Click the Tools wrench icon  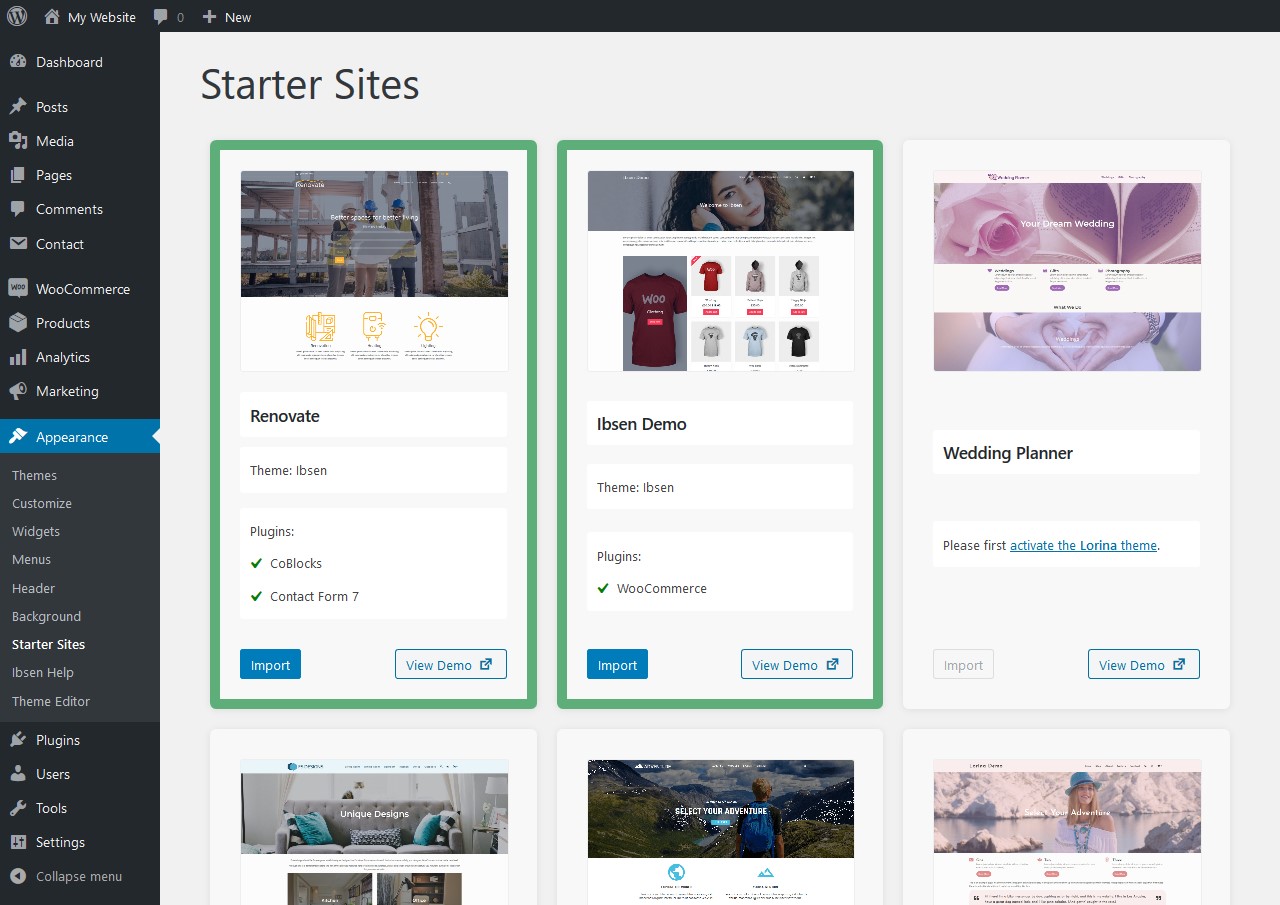tap(18, 808)
